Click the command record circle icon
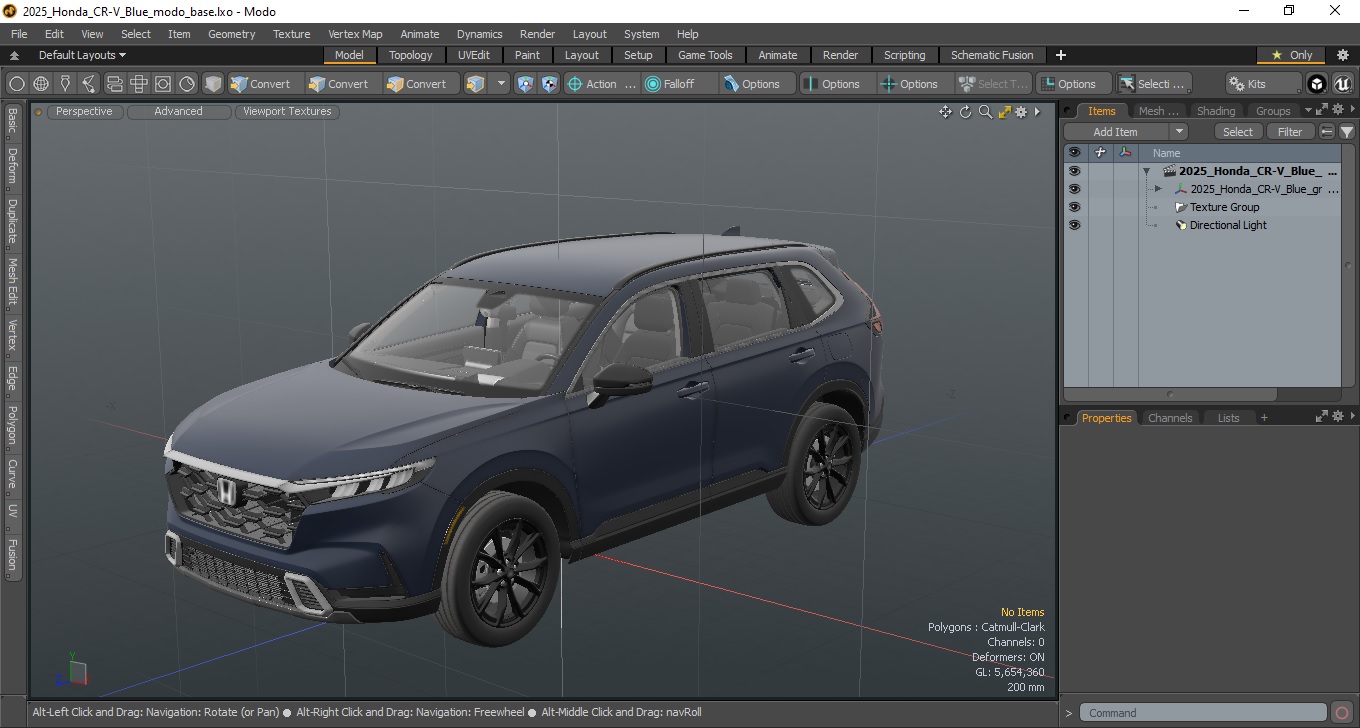The width and height of the screenshot is (1360, 728). pos(1342,713)
